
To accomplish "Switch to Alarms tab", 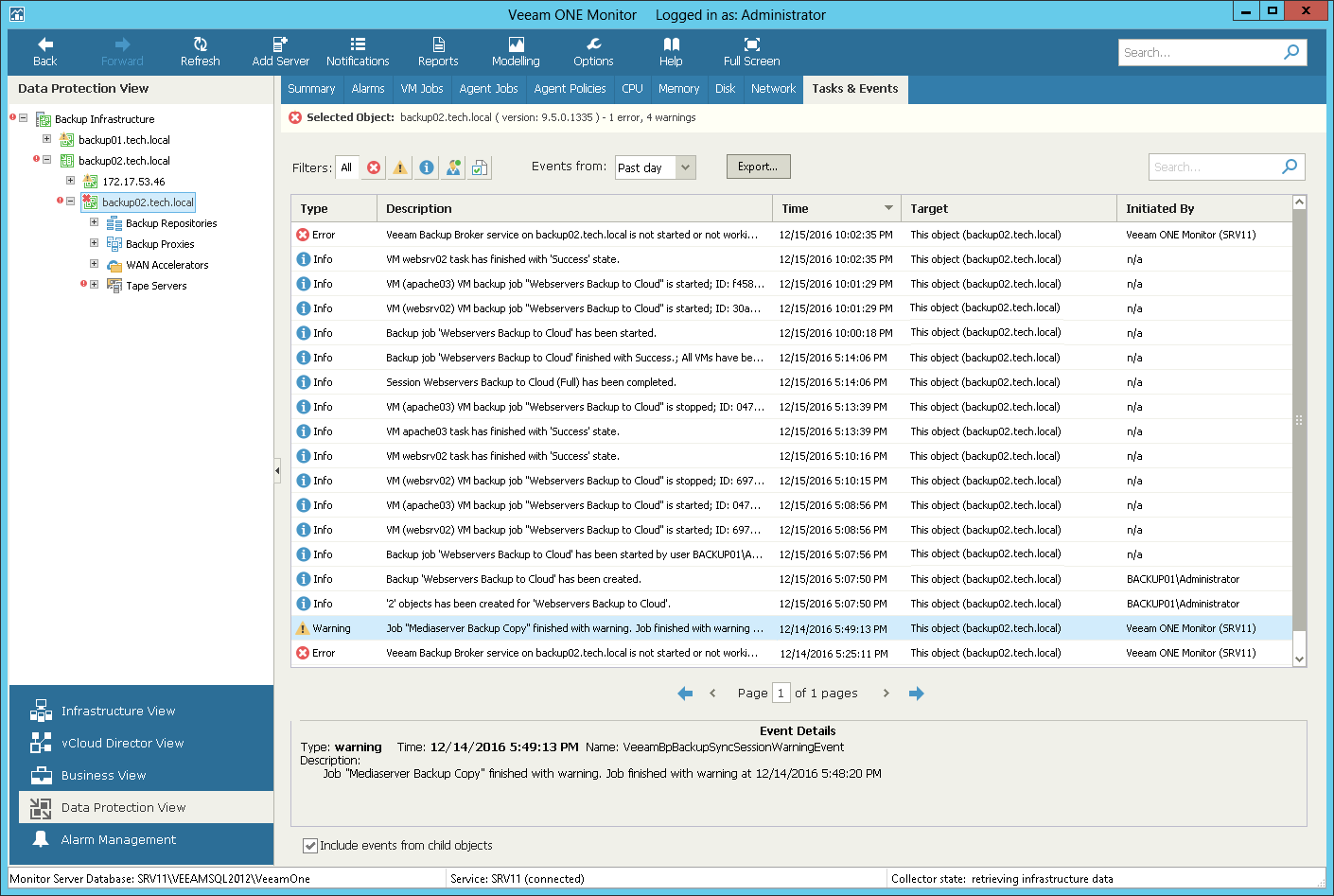I will click(x=368, y=89).
